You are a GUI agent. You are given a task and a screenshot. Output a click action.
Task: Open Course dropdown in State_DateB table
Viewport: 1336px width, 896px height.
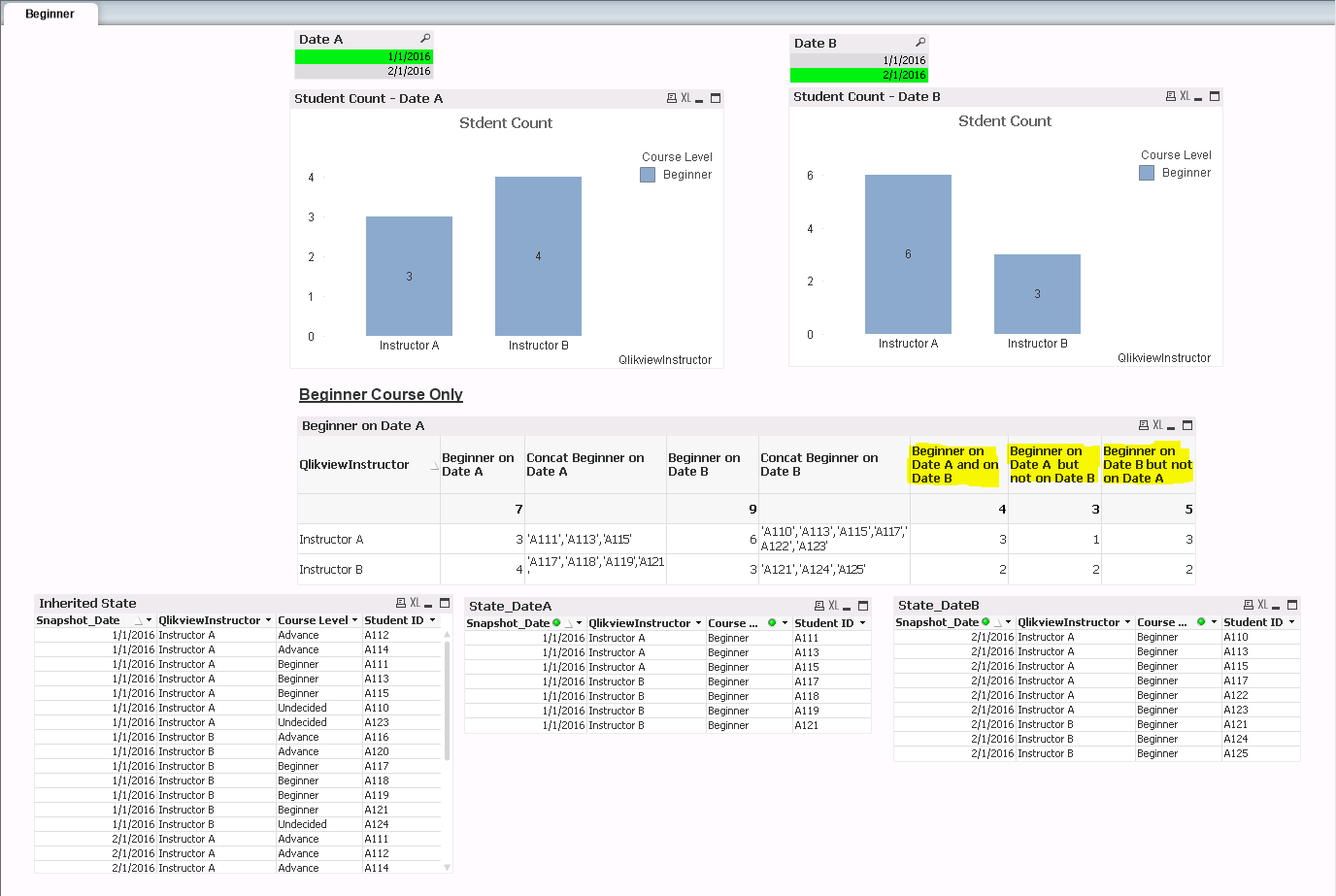coord(1214,622)
